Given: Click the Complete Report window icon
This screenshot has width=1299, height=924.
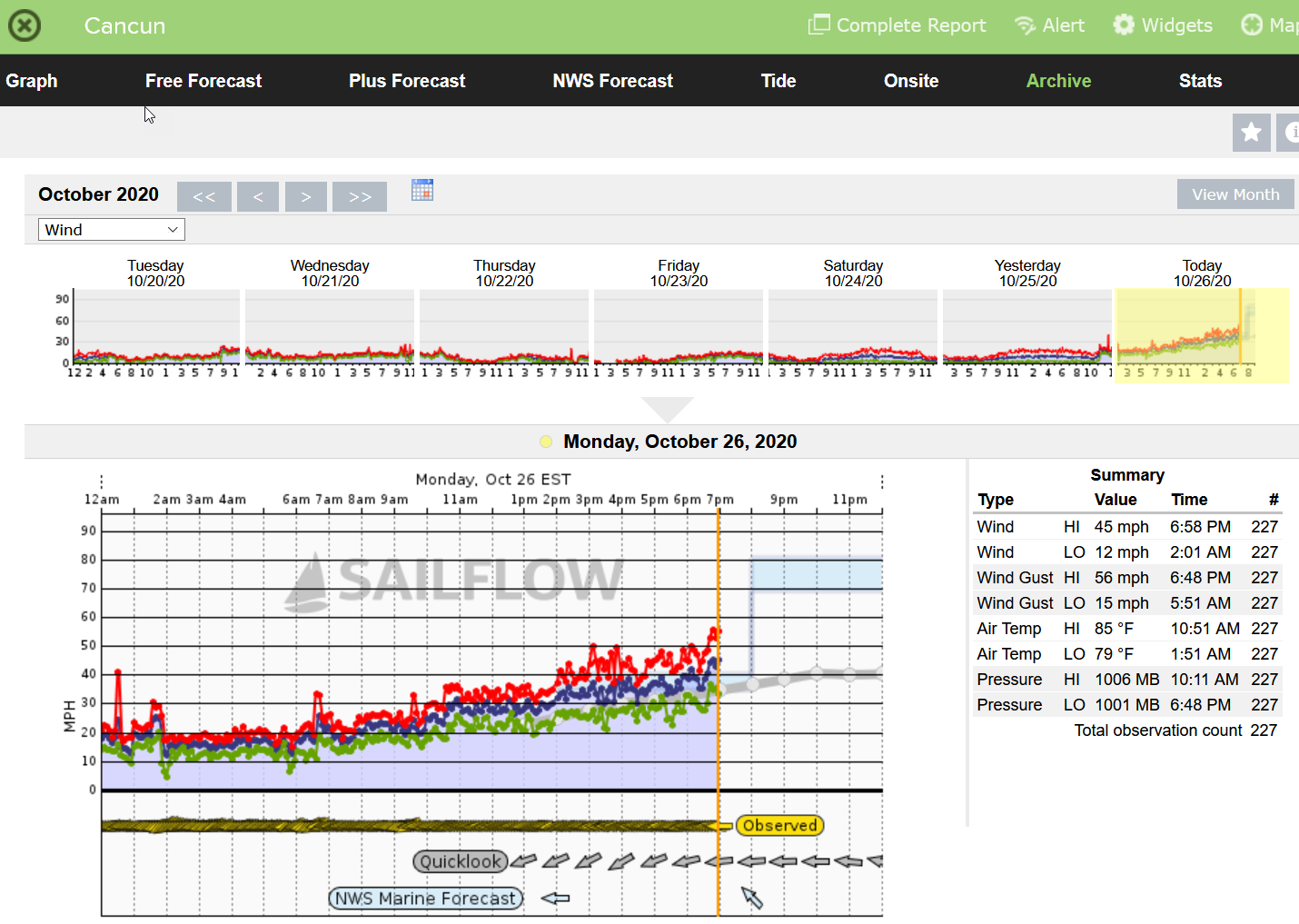Looking at the screenshot, I should (819, 25).
